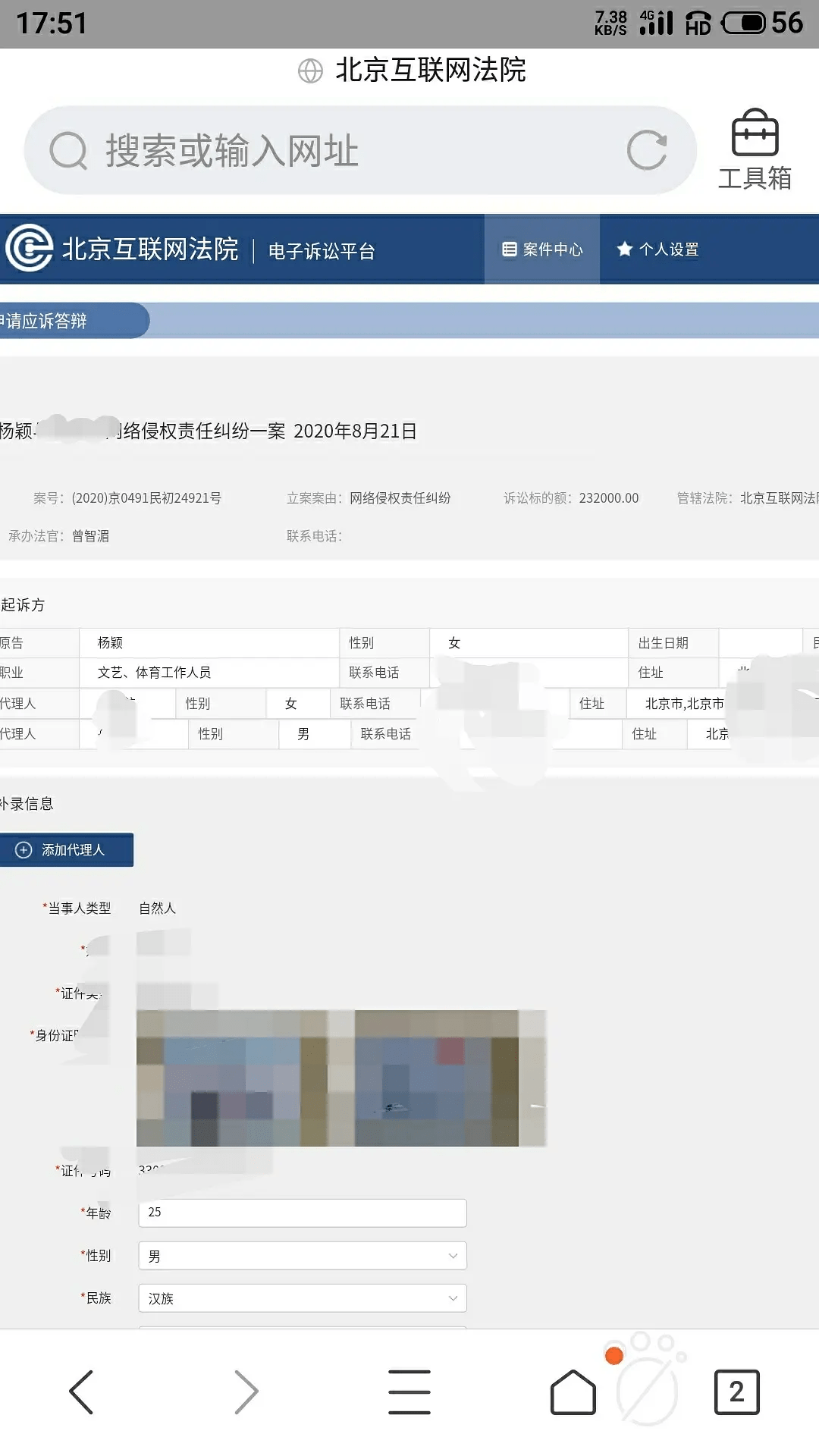Expand the 性别 dropdown showing 男
The image size is (819, 1456).
point(303,1256)
